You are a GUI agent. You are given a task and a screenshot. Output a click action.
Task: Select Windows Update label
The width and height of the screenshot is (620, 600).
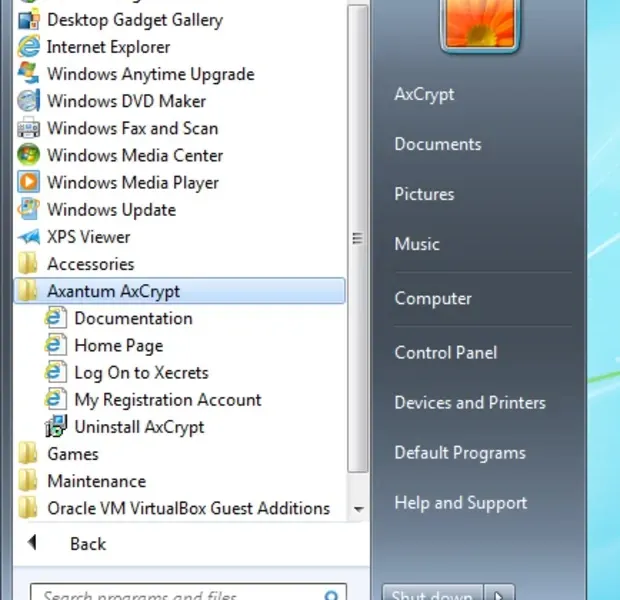tap(112, 210)
